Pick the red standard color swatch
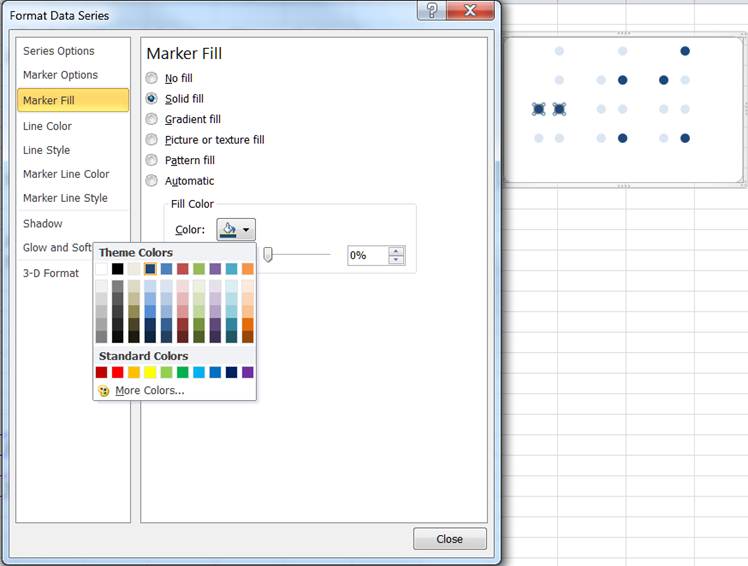Image resolution: width=748 pixels, height=566 pixels. pos(118,372)
